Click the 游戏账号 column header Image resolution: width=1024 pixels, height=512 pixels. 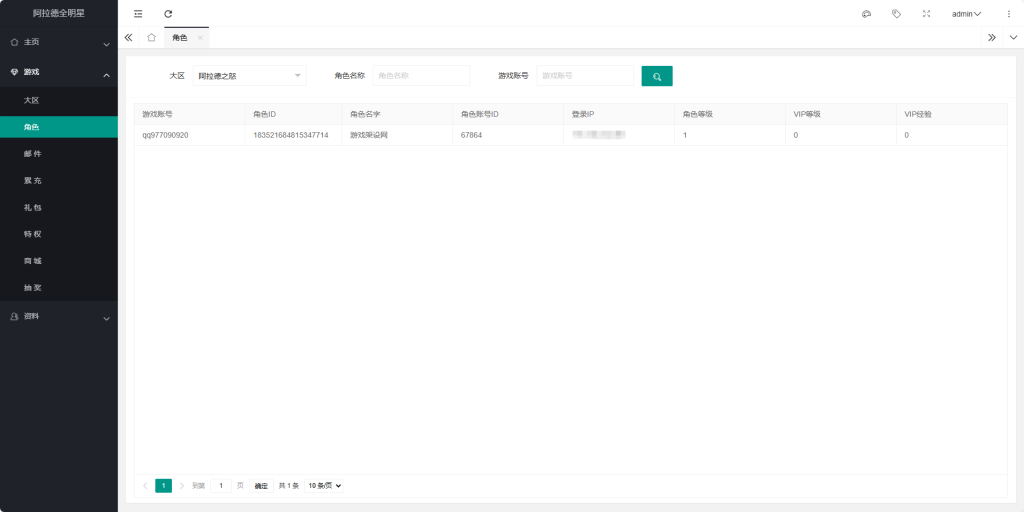pyautogui.click(x=189, y=114)
